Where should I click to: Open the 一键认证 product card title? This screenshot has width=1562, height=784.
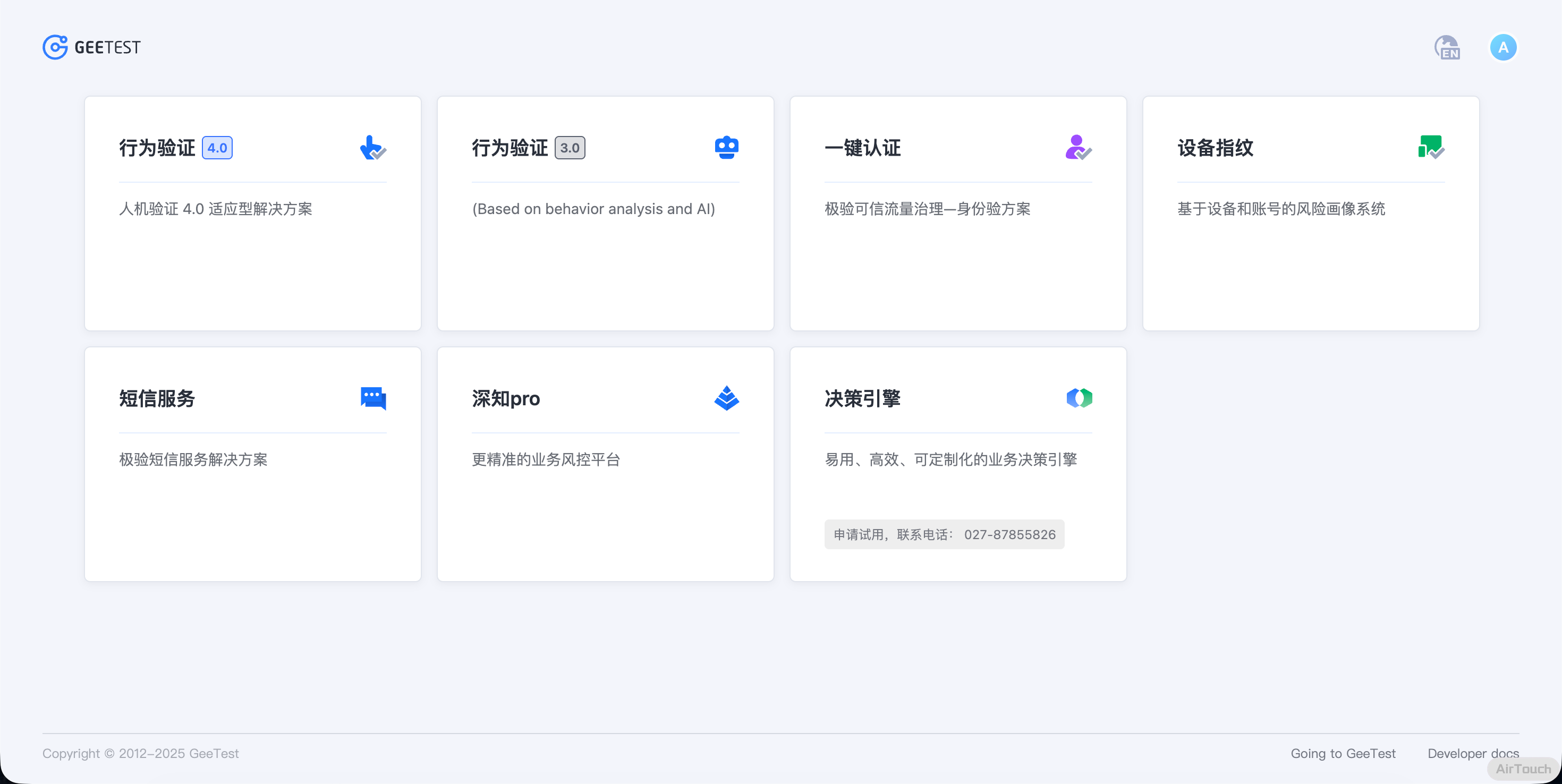pyautogui.click(x=862, y=148)
